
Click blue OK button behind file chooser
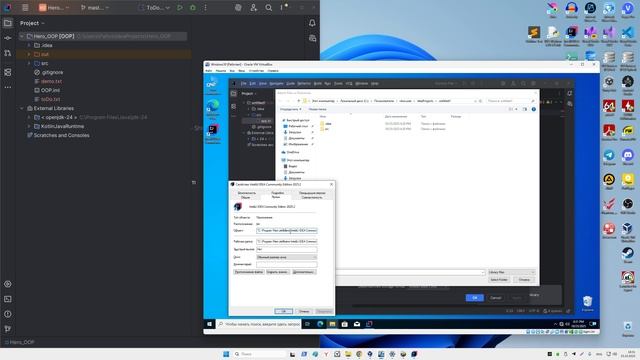coord(475,298)
